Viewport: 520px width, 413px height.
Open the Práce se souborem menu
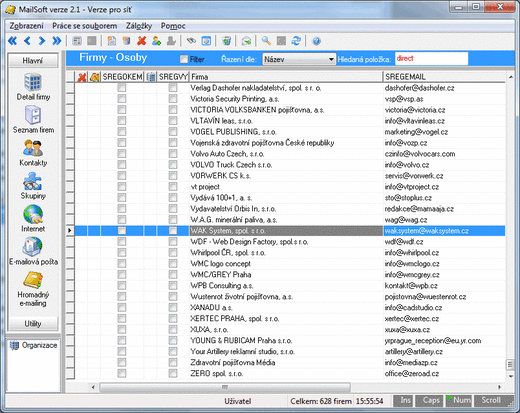tap(85, 26)
